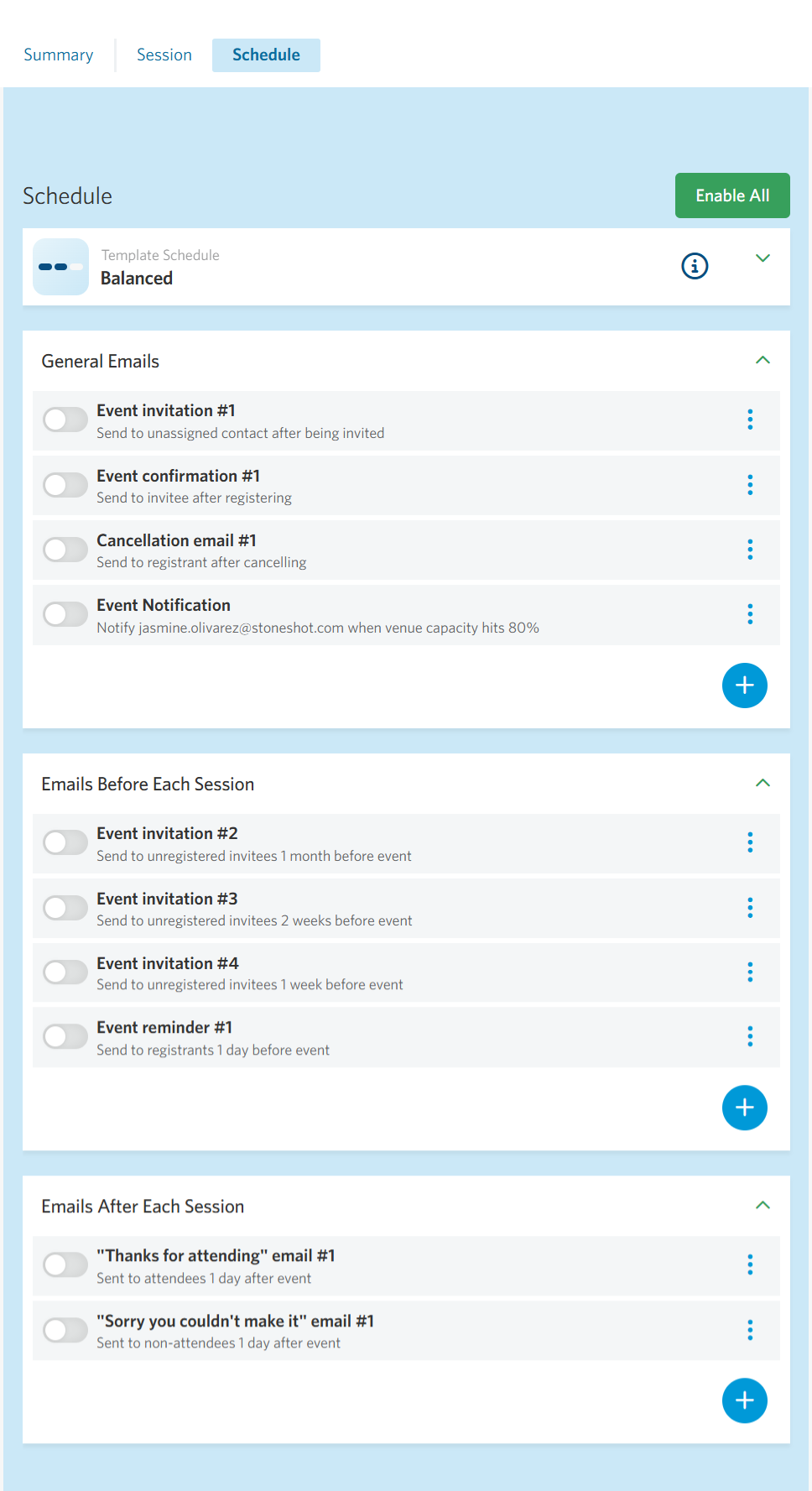The width and height of the screenshot is (812, 1491).
Task: Open options menu for "Thanks for attending" email
Action: tap(750, 1264)
